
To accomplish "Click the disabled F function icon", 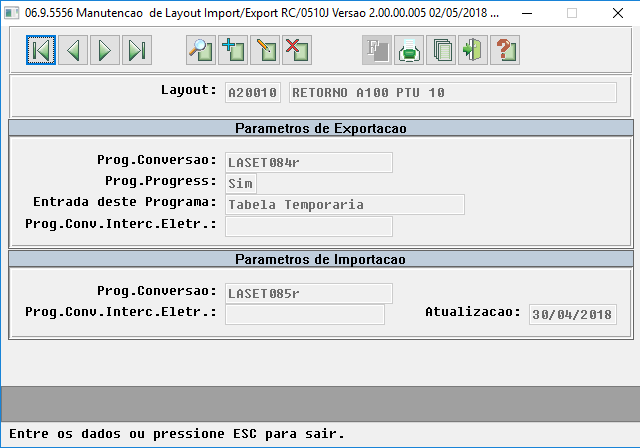I will click(x=377, y=50).
